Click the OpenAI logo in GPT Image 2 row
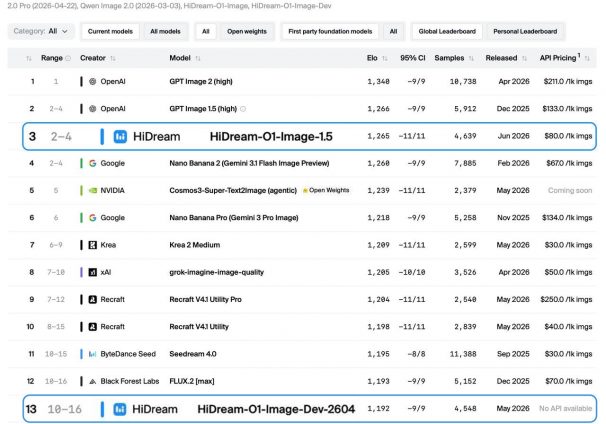 tap(92, 82)
